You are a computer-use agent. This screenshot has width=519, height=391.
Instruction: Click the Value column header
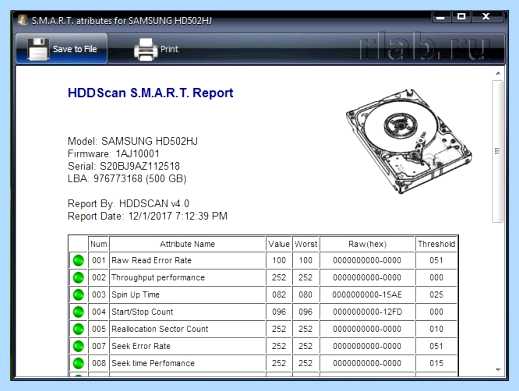pyautogui.click(x=279, y=244)
